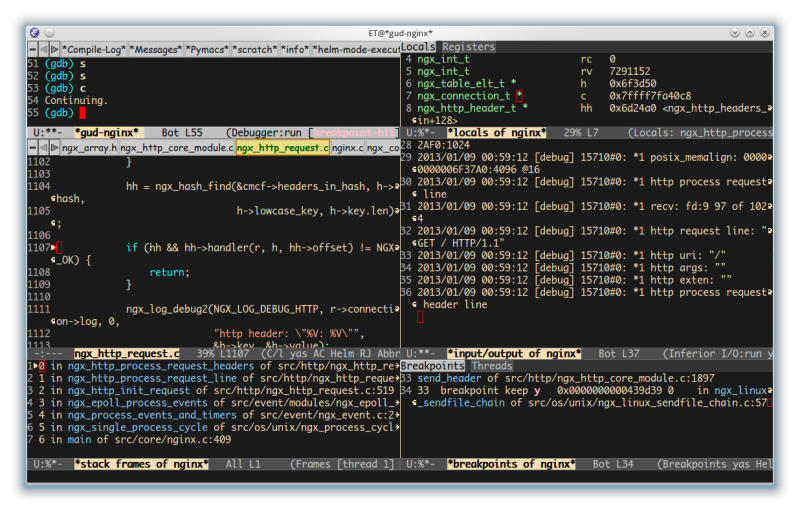The image size is (800, 511).
Task: Click the round pin button in the title bar
Action: 49,33
